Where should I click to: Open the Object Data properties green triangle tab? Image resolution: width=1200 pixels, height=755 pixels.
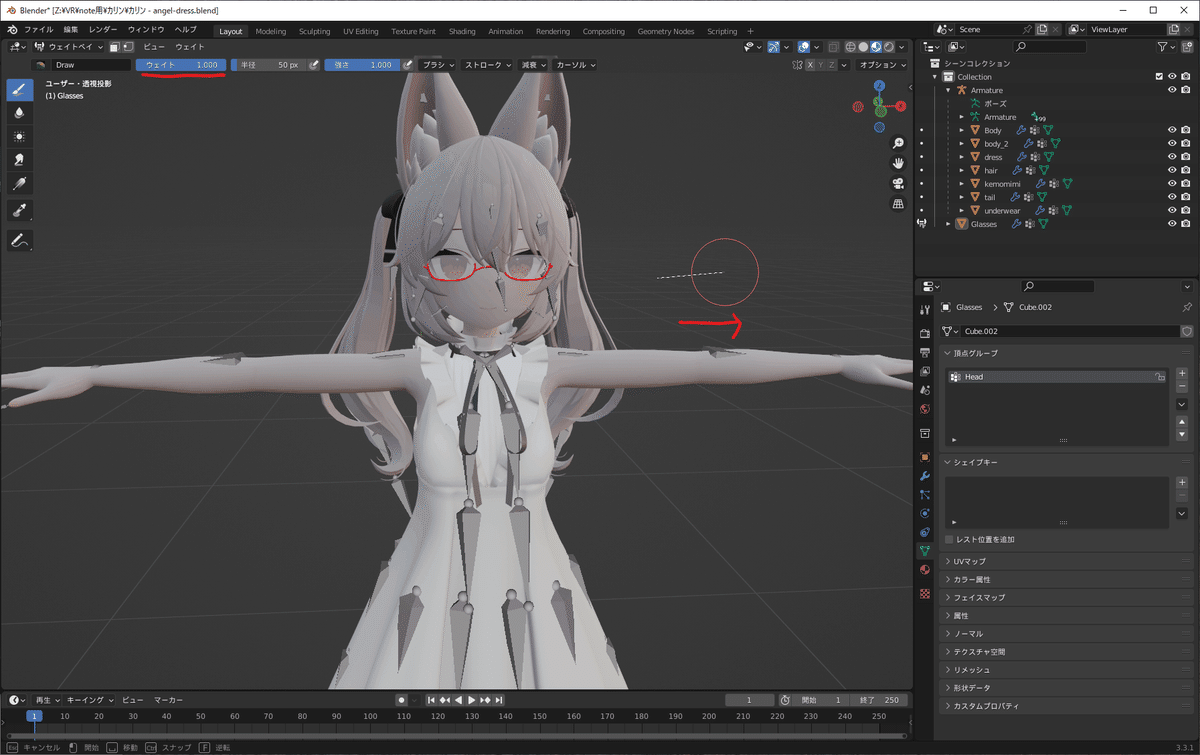tap(925, 550)
